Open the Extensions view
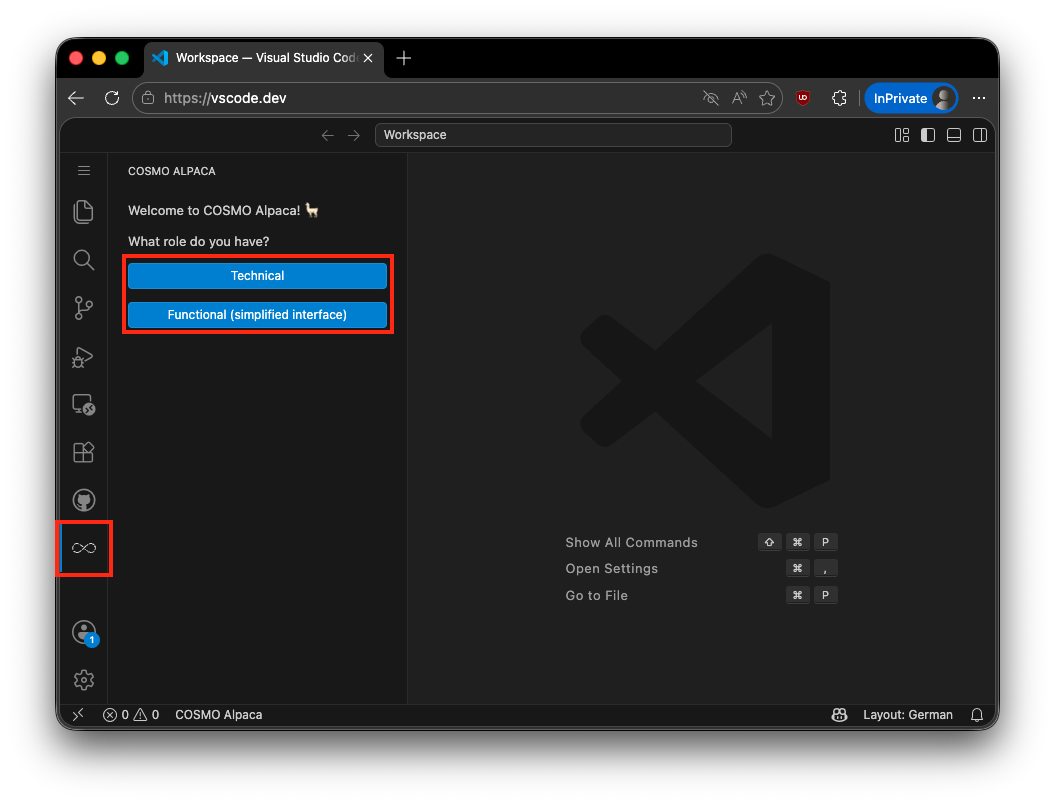 pyautogui.click(x=83, y=452)
